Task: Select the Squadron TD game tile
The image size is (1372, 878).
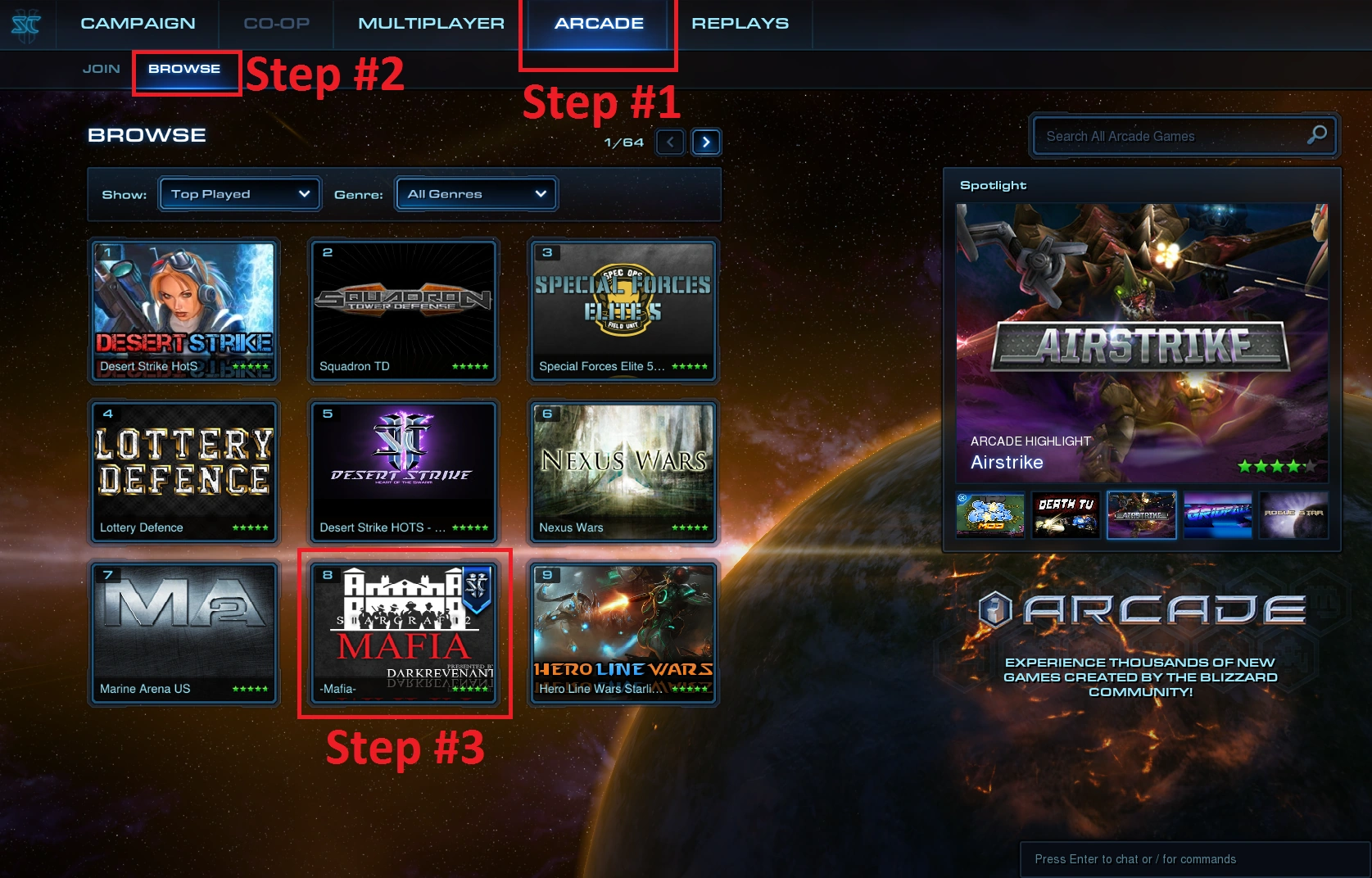Action: (x=404, y=310)
